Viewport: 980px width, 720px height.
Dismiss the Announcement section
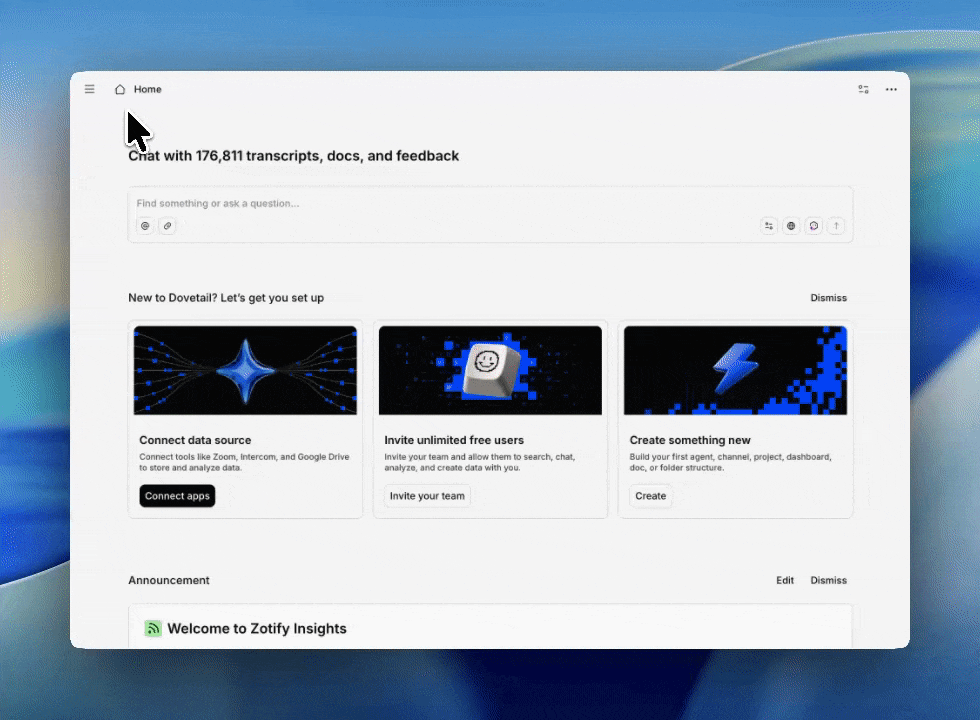tap(828, 580)
